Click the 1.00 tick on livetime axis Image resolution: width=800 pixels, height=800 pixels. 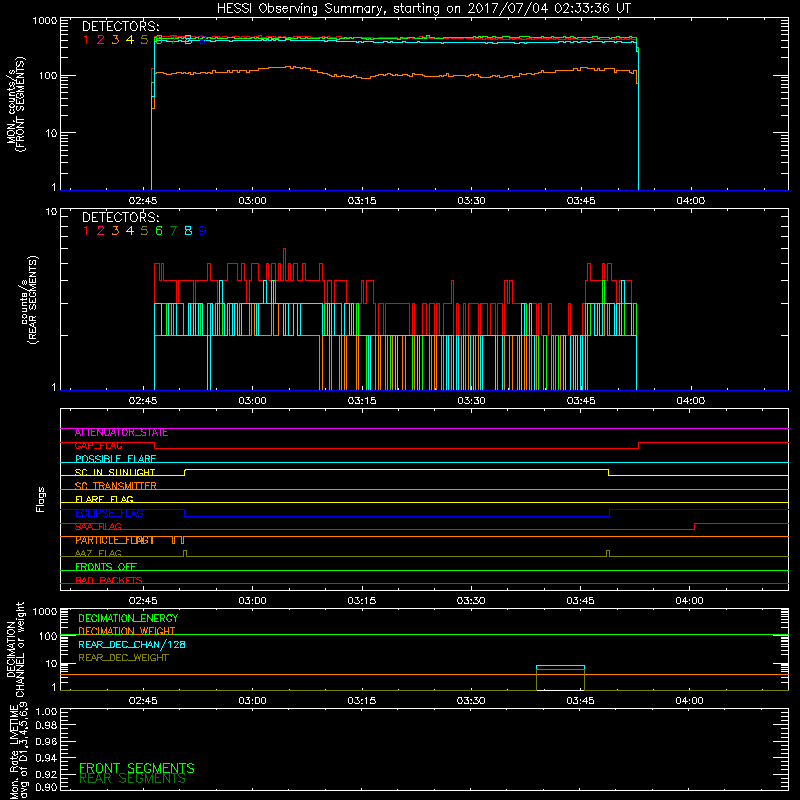tap(46, 711)
